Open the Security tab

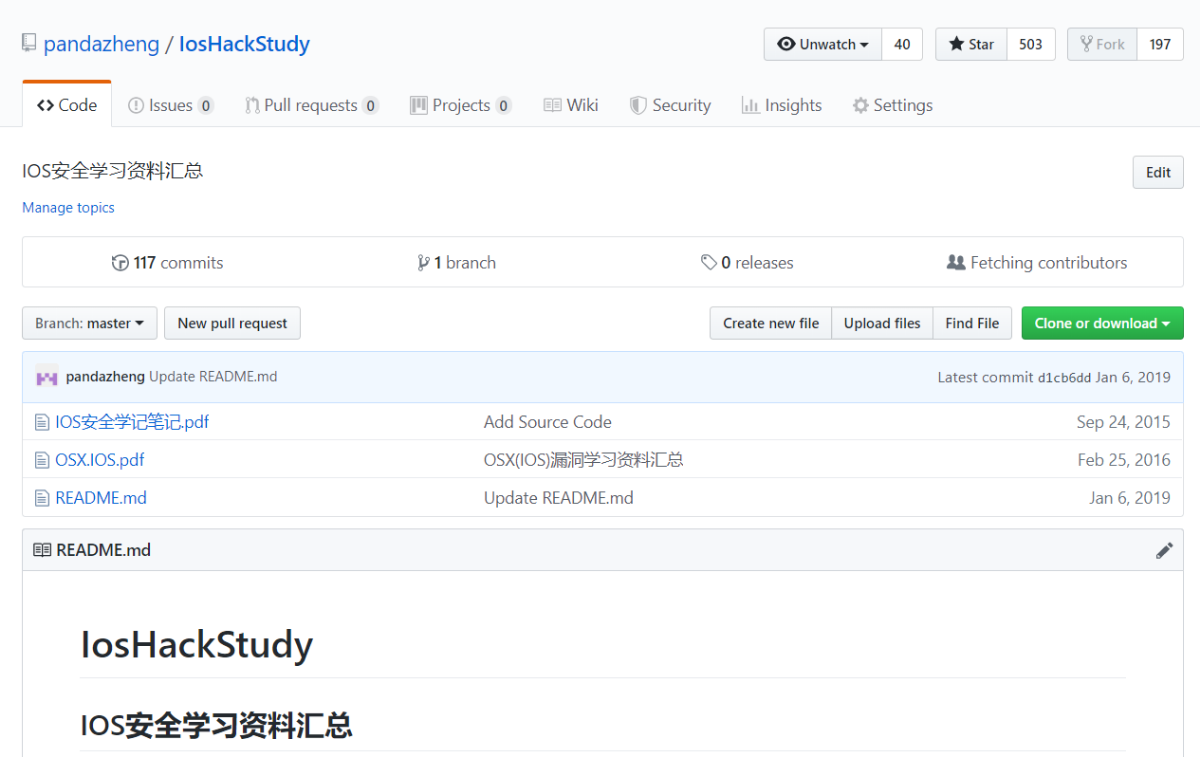[x=670, y=105]
